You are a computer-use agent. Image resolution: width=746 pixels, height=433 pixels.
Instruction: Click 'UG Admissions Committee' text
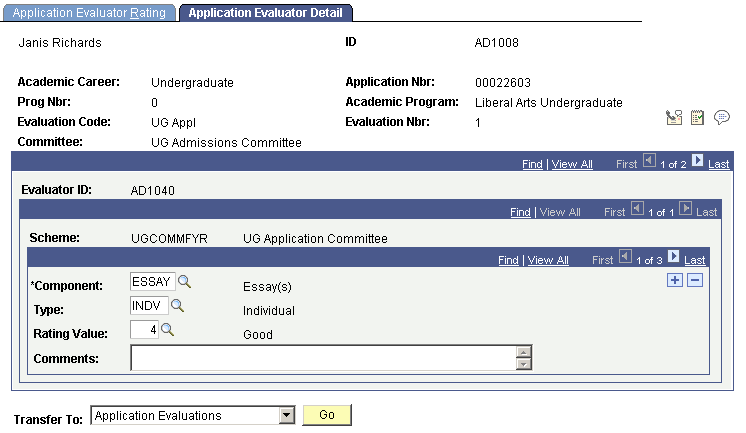tap(226, 143)
